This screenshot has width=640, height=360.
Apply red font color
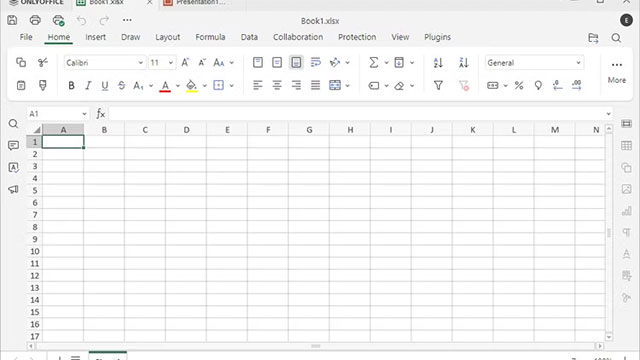click(x=165, y=86)
